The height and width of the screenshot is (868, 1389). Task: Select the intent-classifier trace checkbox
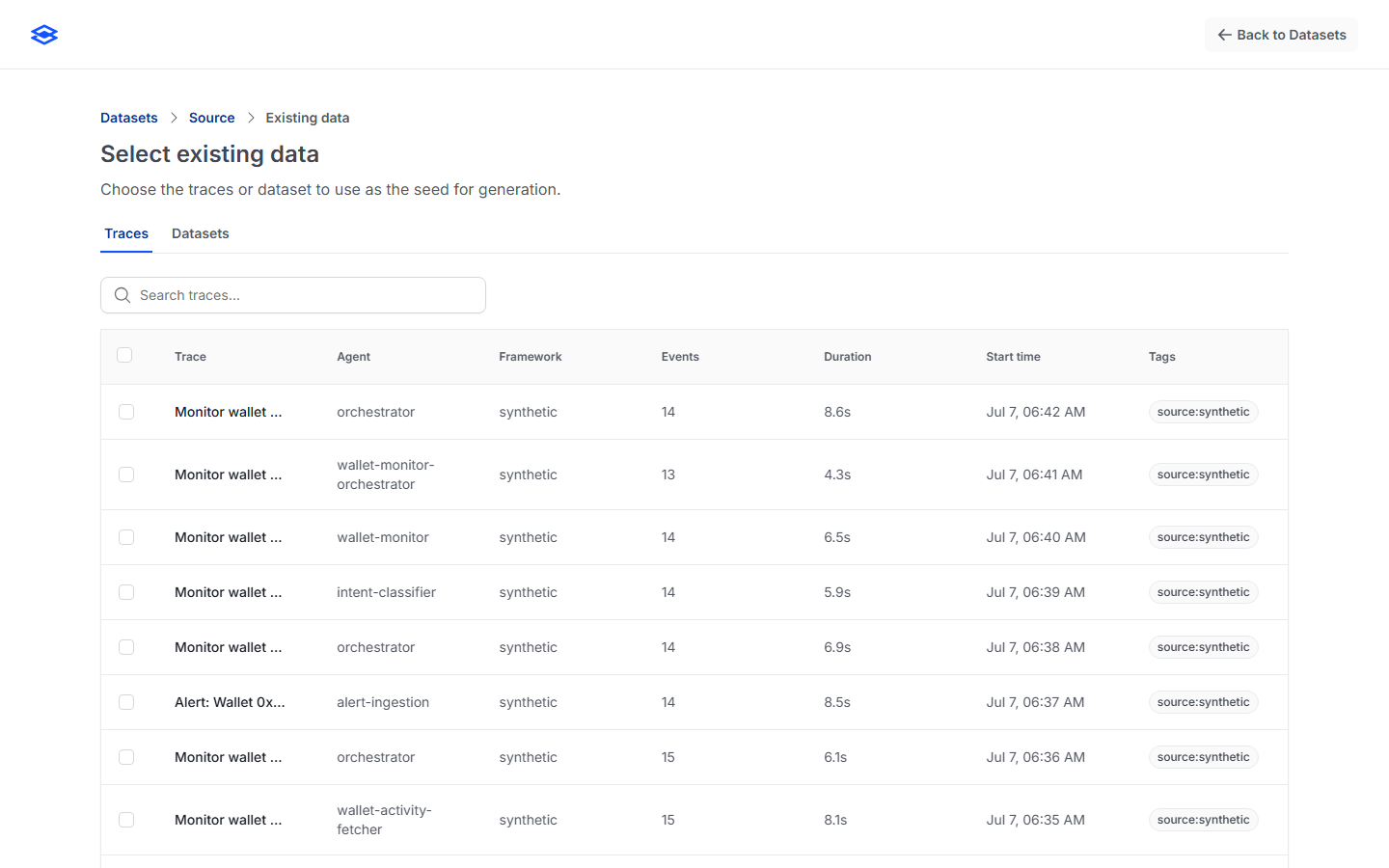(x=126, y=592)
